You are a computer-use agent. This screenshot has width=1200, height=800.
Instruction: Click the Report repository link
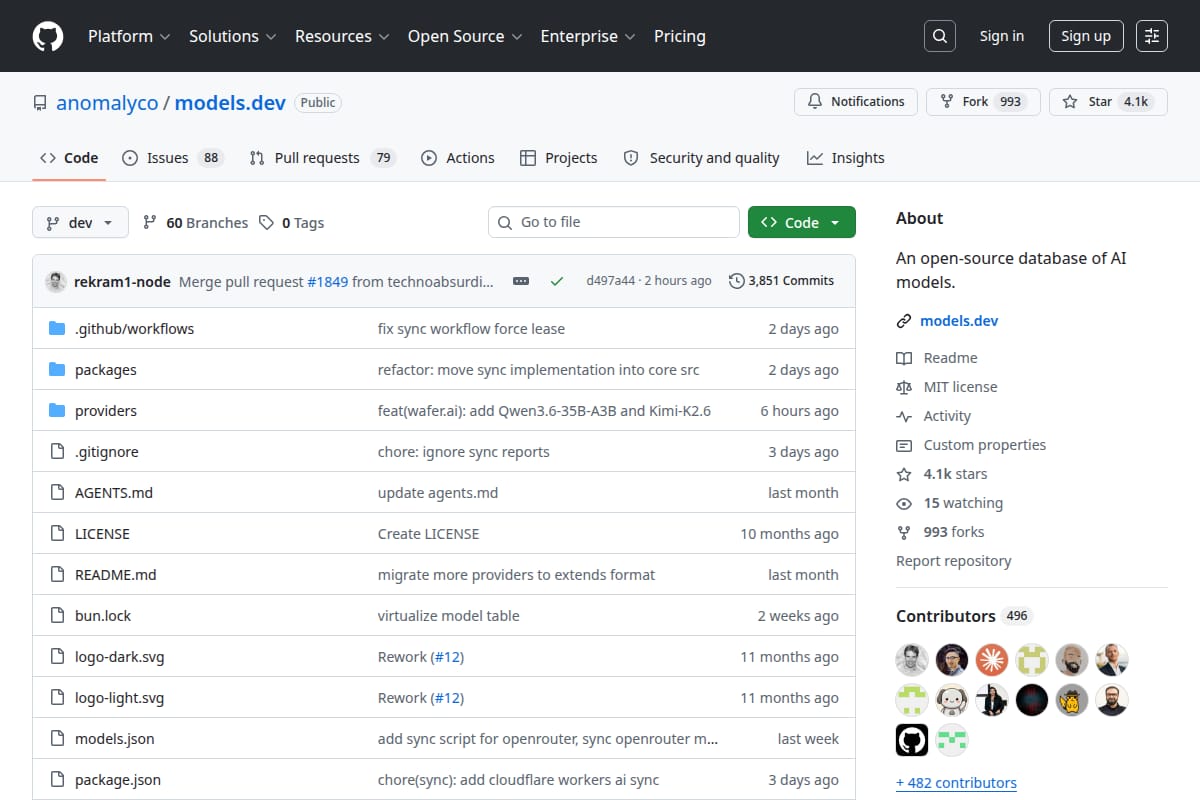pyautogui.click(x=954, y=561)
